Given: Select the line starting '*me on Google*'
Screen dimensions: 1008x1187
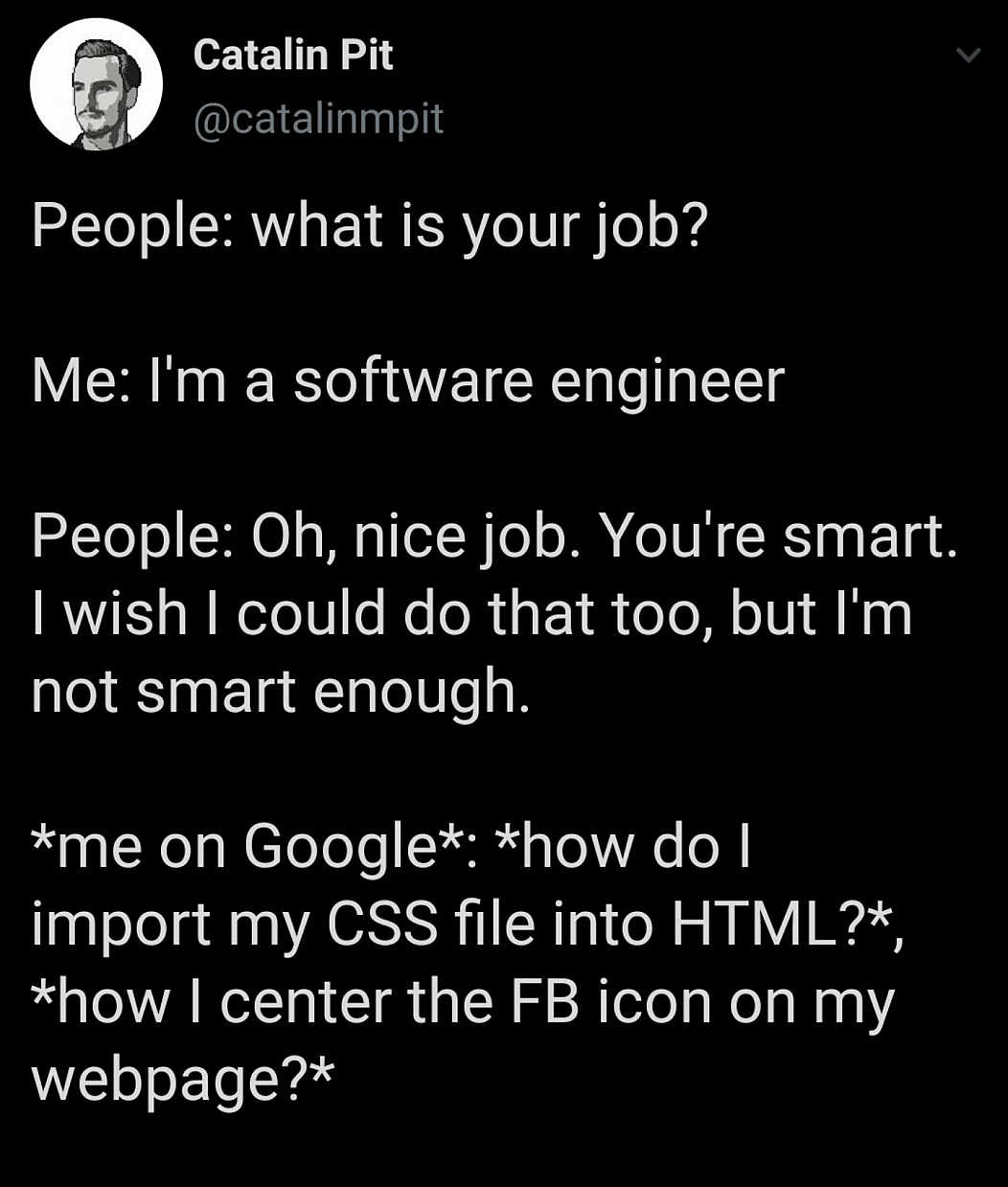Looking at the screenshot, I should pos(391,847).
